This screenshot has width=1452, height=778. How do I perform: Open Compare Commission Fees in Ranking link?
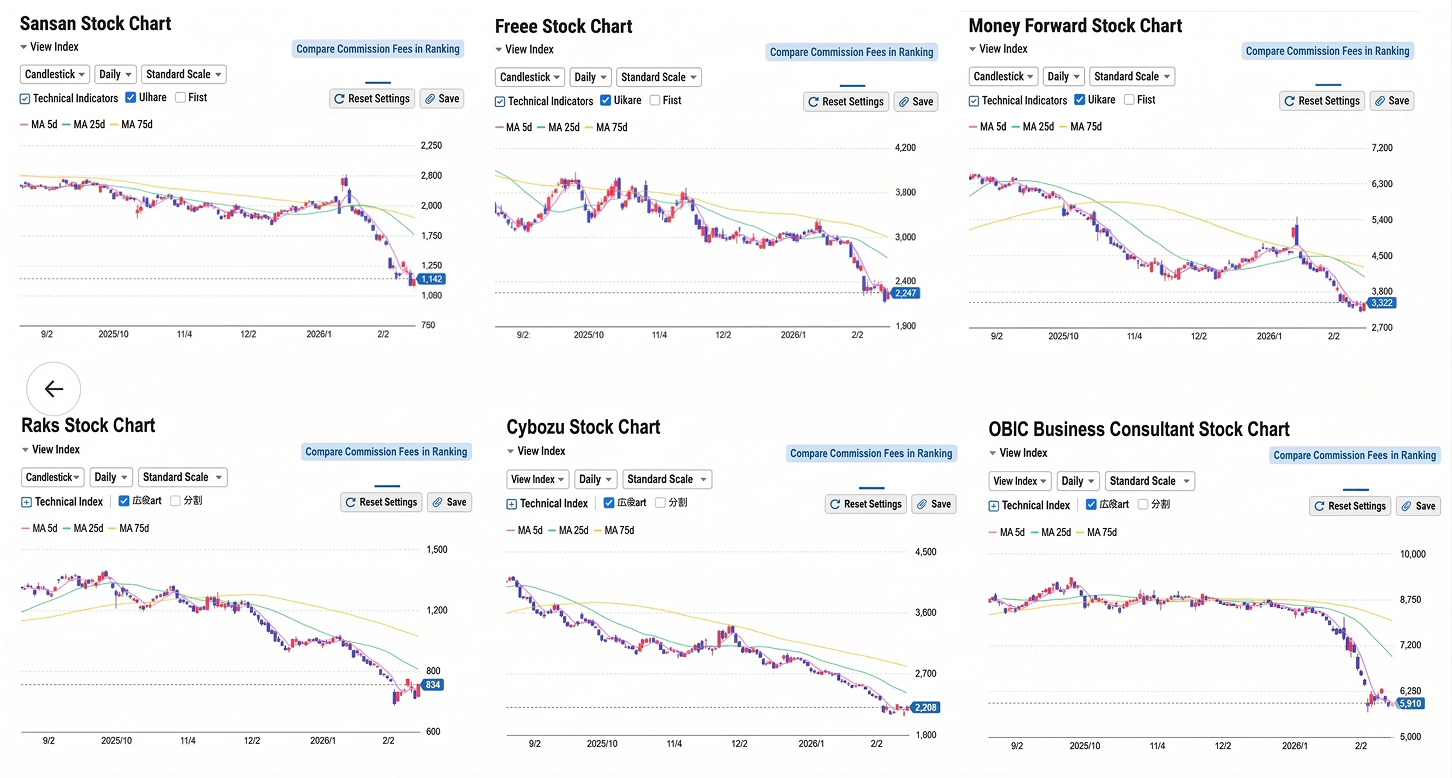coord(378,48)
